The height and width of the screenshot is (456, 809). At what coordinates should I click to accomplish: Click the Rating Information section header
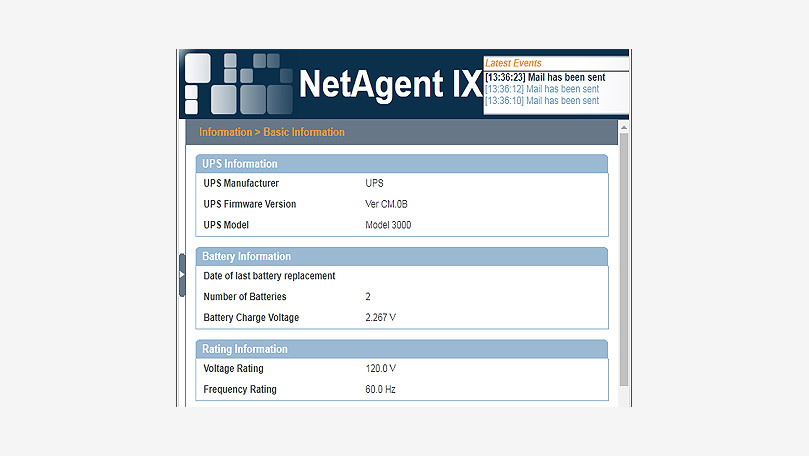(x=245, y=350)
